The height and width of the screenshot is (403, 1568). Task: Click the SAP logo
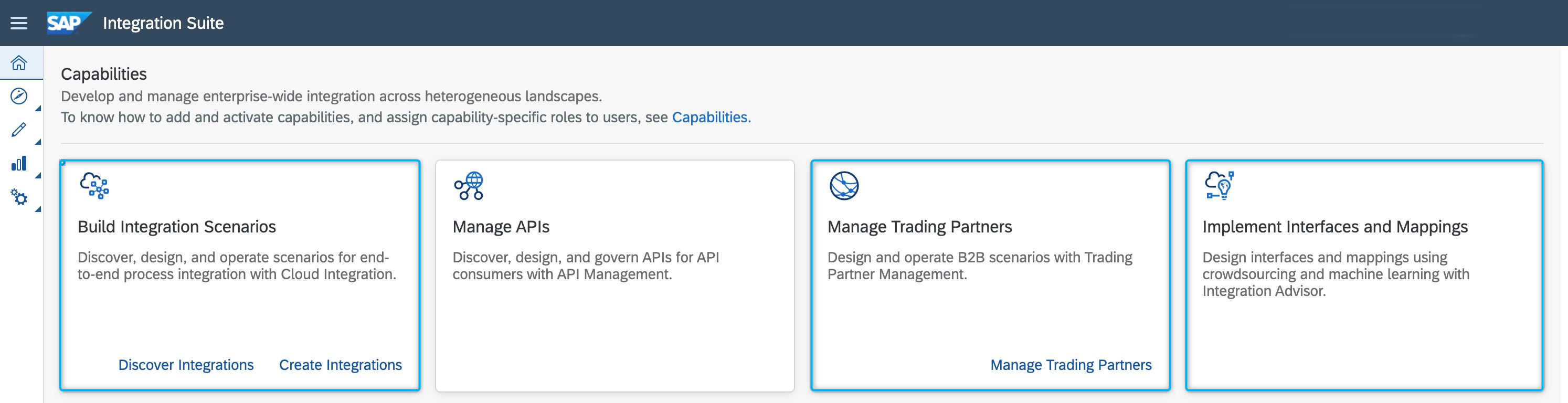tap(69, 23)
